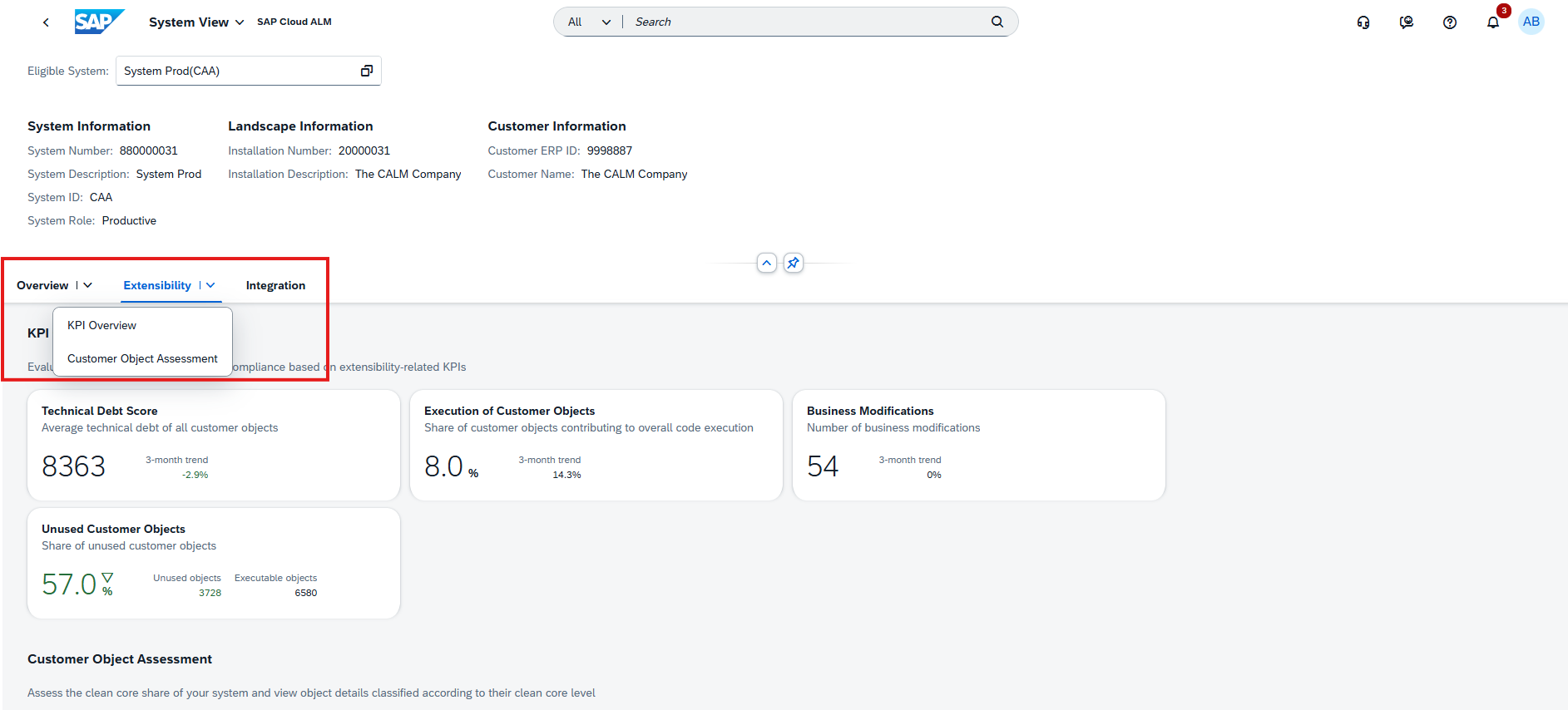Click the SAP logo
The width and height of the screenshot is (1568, 710).
(x=99, y=22)
